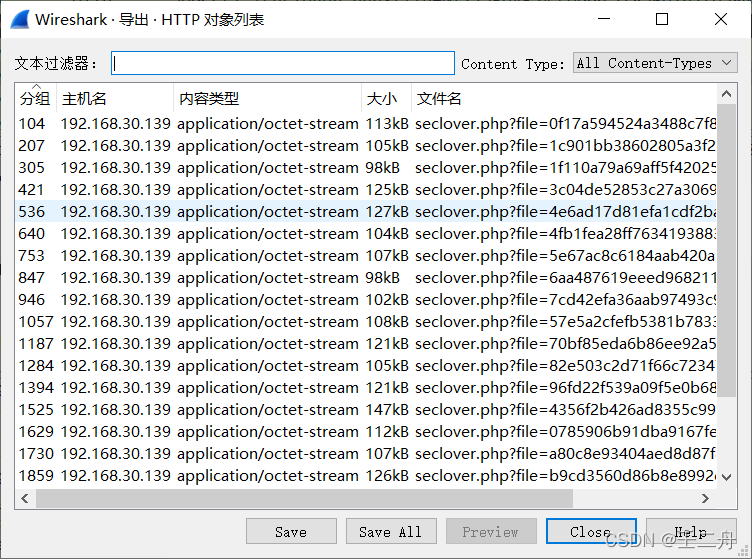Click filename seclover.php?file=1c901bb38602805a3f2
The width and height of the screenshot is (752, 559).
tap(565, 146)
